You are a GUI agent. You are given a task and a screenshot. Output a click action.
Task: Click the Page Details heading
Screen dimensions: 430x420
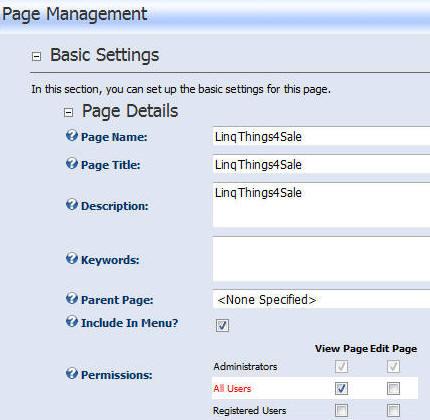(130, 111)
